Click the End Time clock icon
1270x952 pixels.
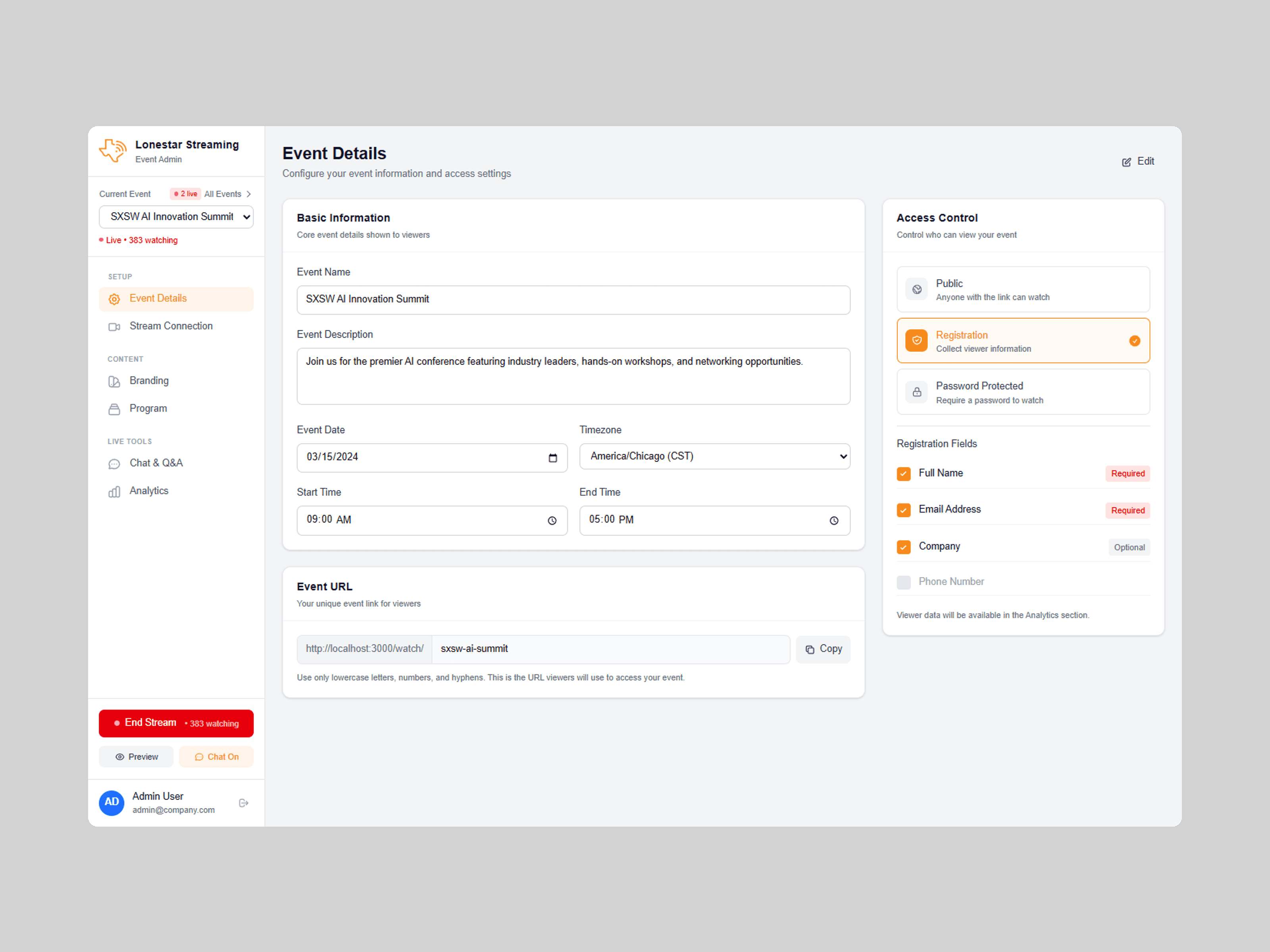click(834, 520)
